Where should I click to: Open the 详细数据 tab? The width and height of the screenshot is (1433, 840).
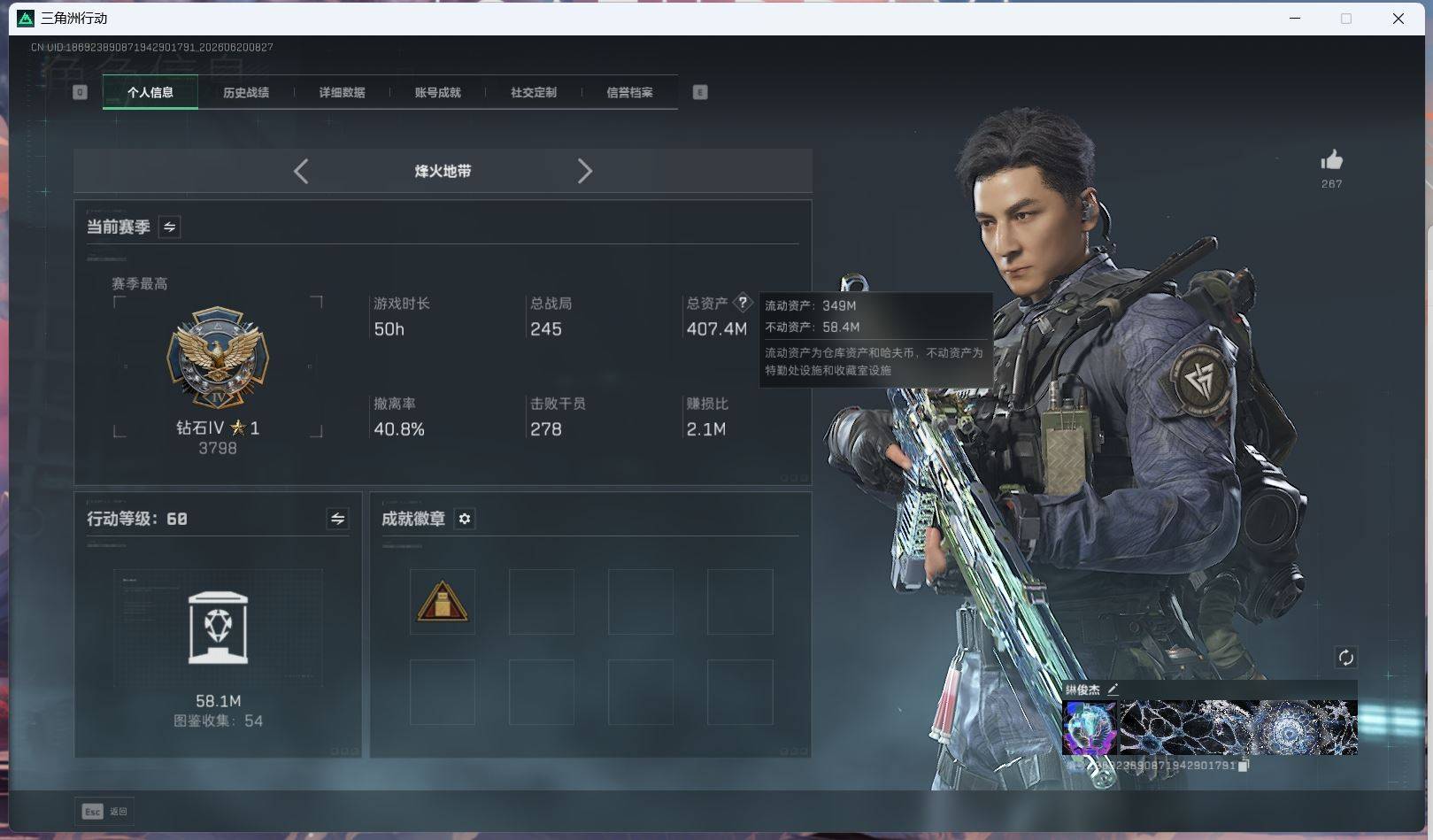click(x=342, y=92)
